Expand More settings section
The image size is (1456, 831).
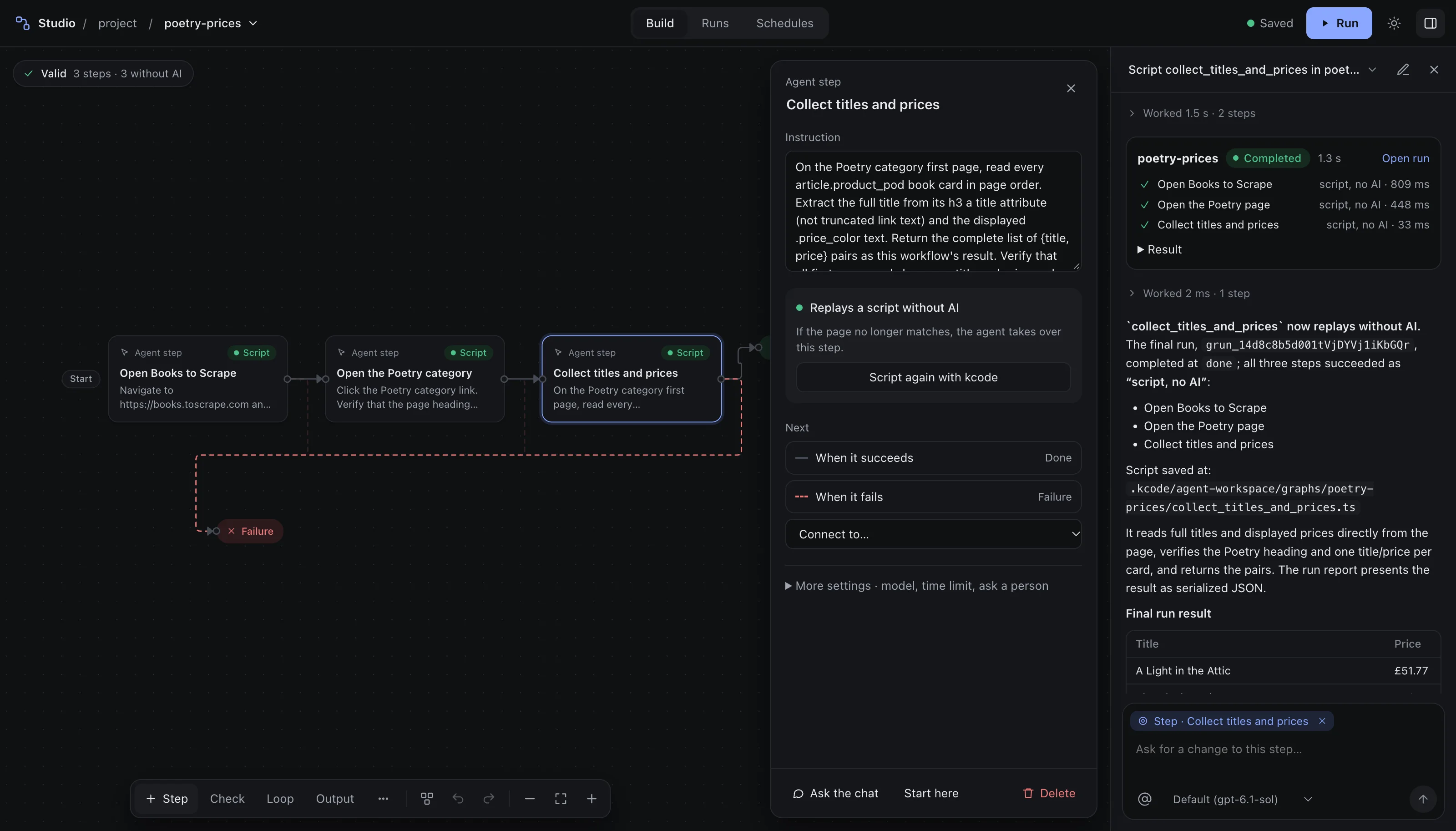[x=917, y=586]
